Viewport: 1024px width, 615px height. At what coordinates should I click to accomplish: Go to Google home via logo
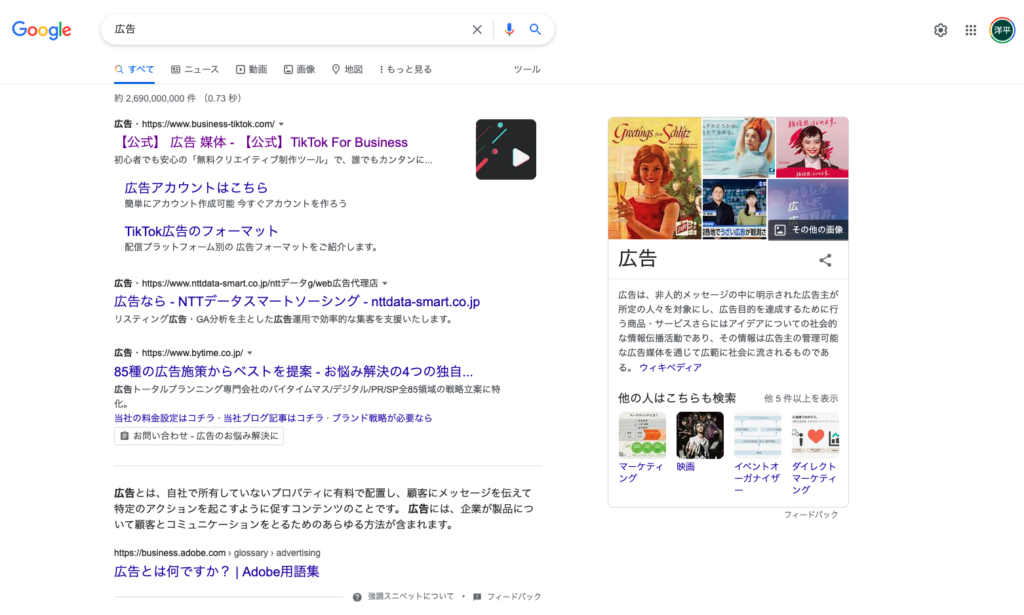pyautogui.click(x=42, y=30)
